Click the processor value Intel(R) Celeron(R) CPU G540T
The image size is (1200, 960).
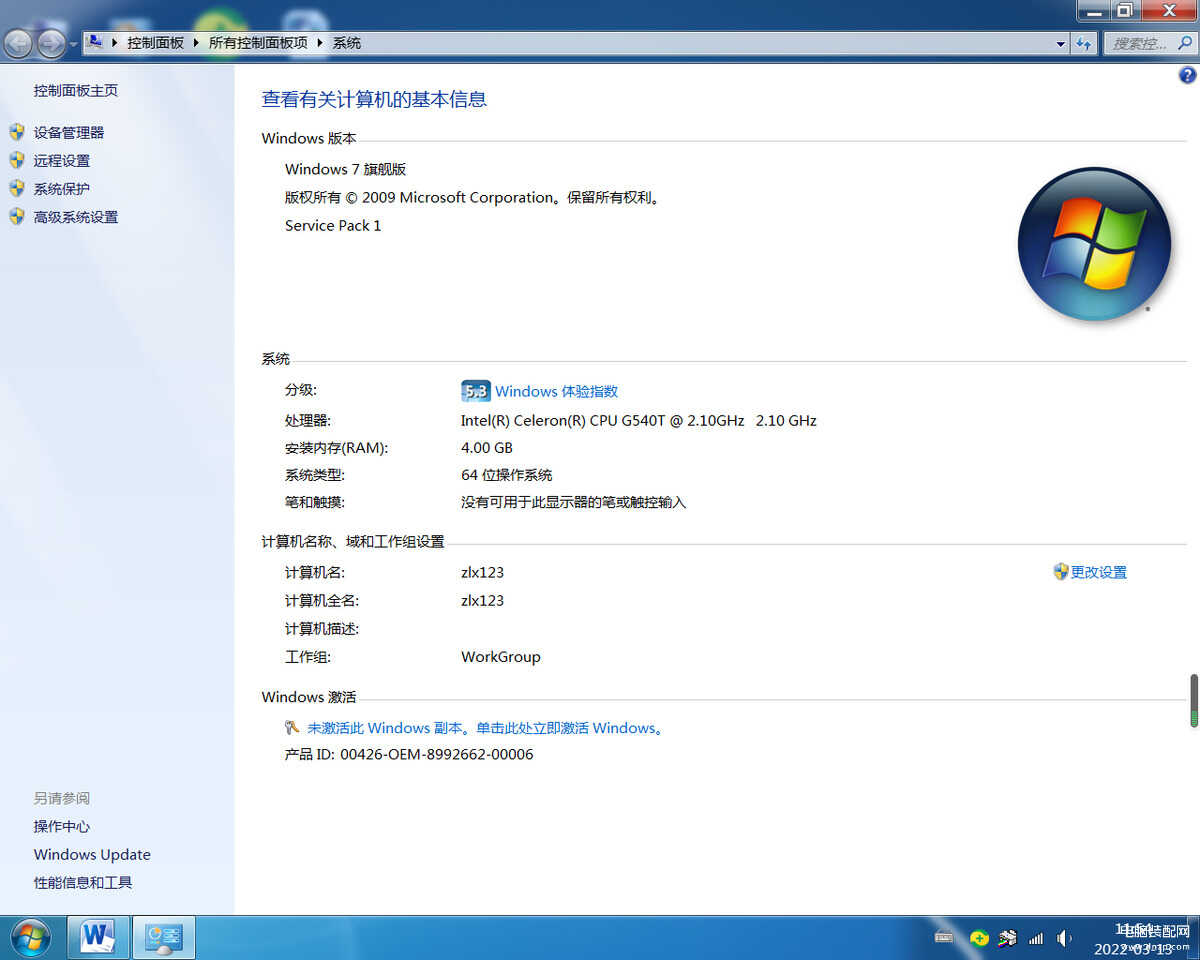tap(639, 420)
